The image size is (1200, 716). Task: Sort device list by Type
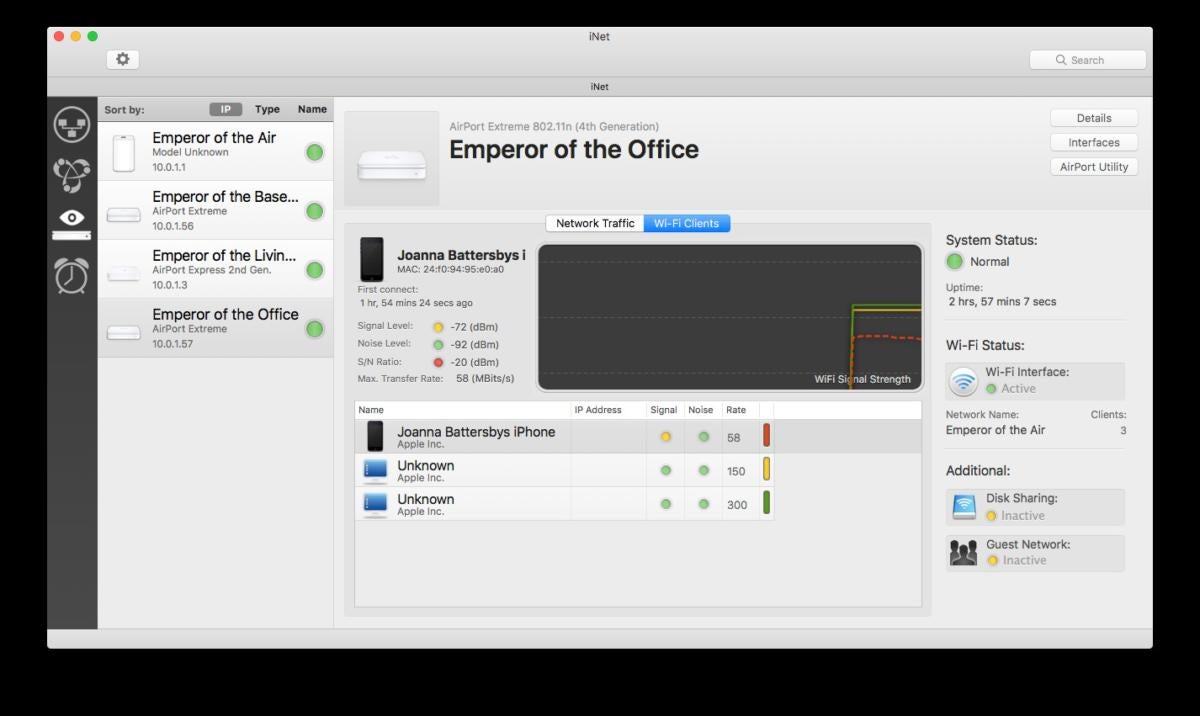267,109
